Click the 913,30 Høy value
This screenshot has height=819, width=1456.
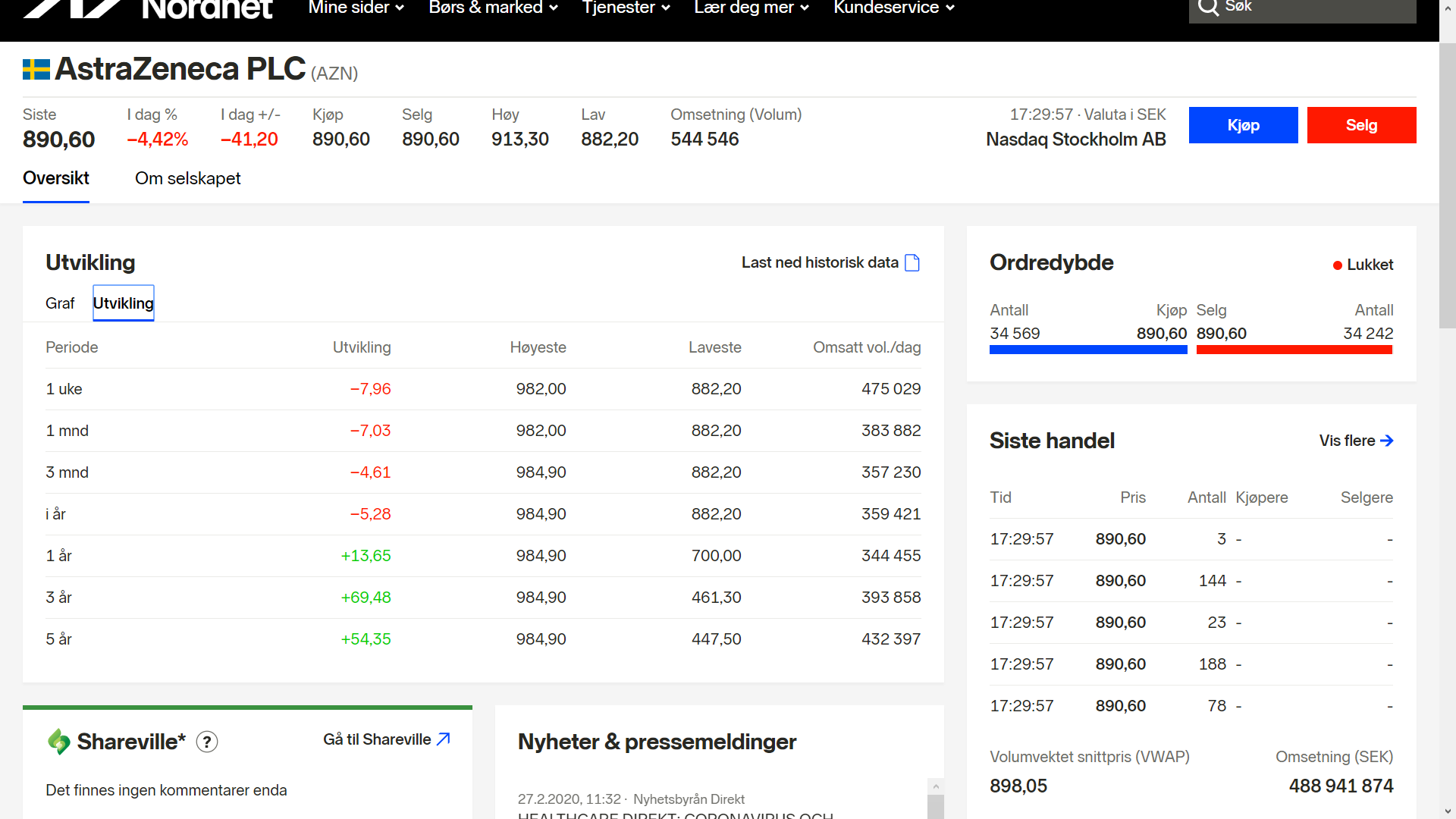coord(520,140)
